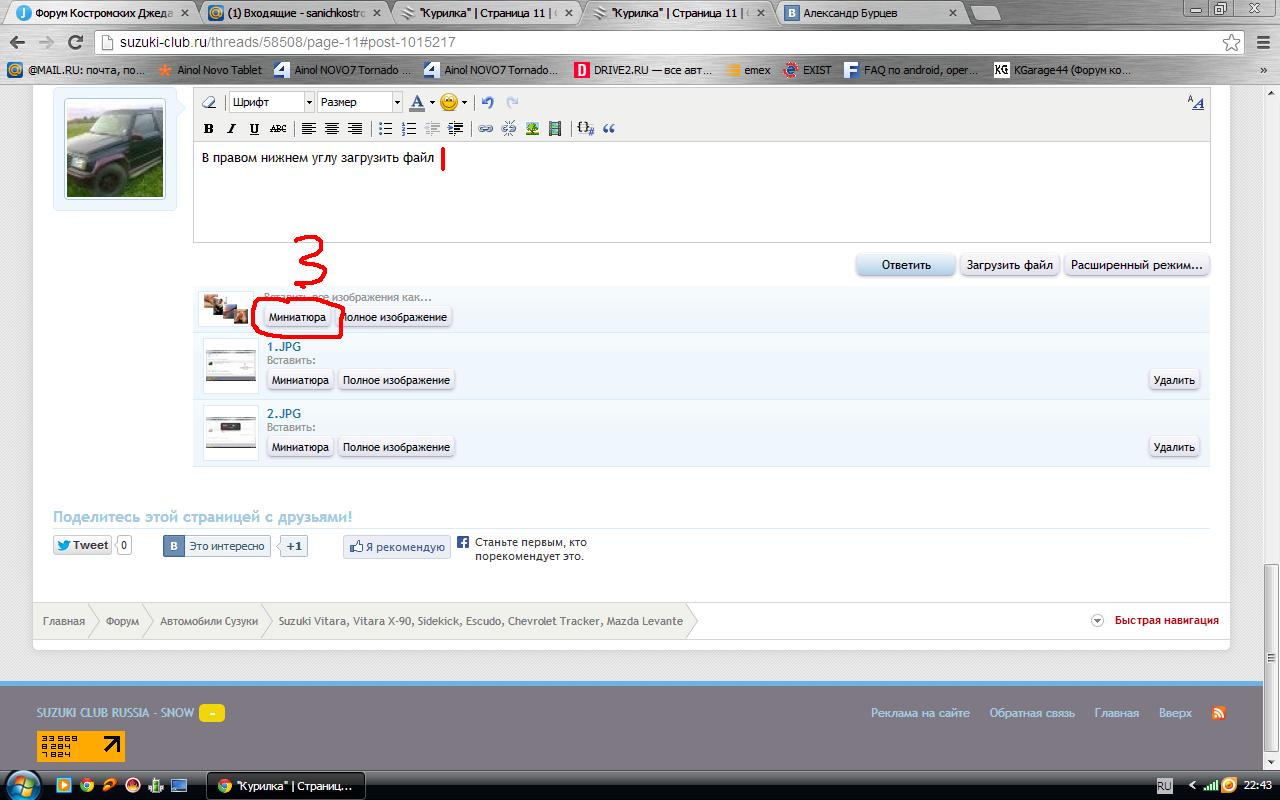Click the insert quote icon
Image resolution: width=1280 pixels, height=800 pixels.
pyautogui.click(x=608, y=129)
